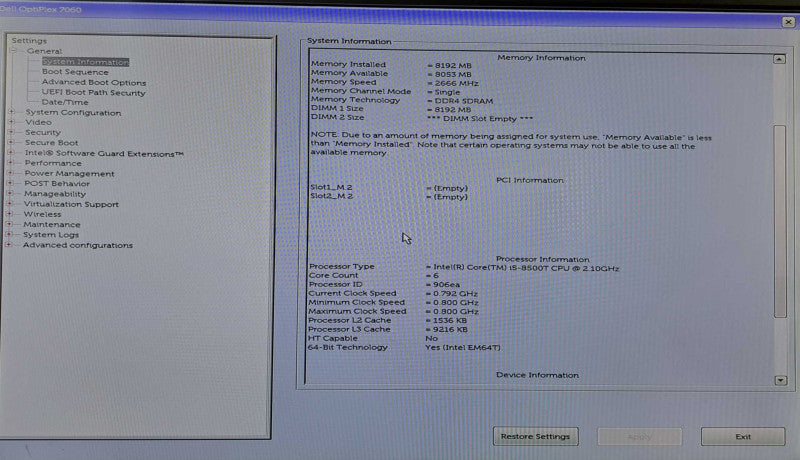Open Date/Time settings
The image size is (800, 460).
pyautogui.click(x=65, y=102)
